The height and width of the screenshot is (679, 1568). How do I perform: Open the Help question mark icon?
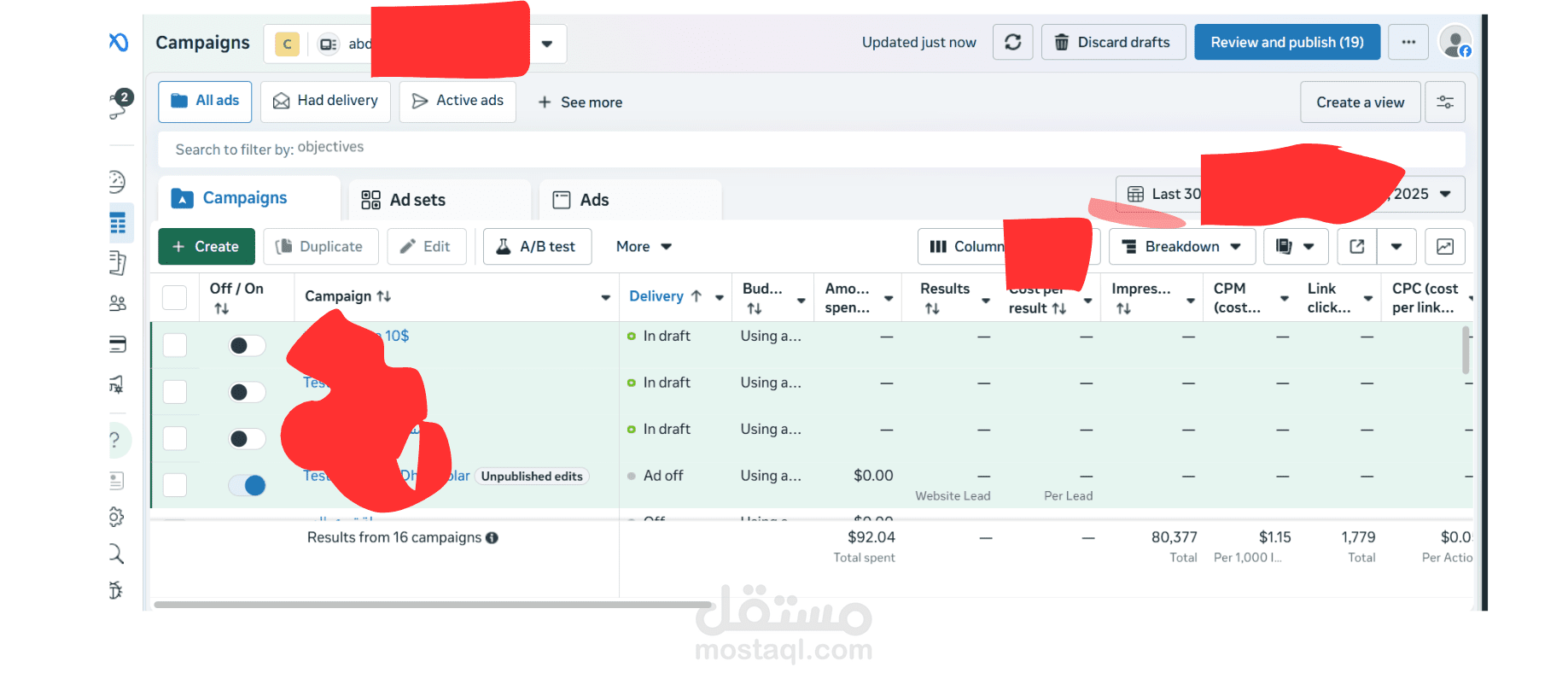click(x=114, y=441)
